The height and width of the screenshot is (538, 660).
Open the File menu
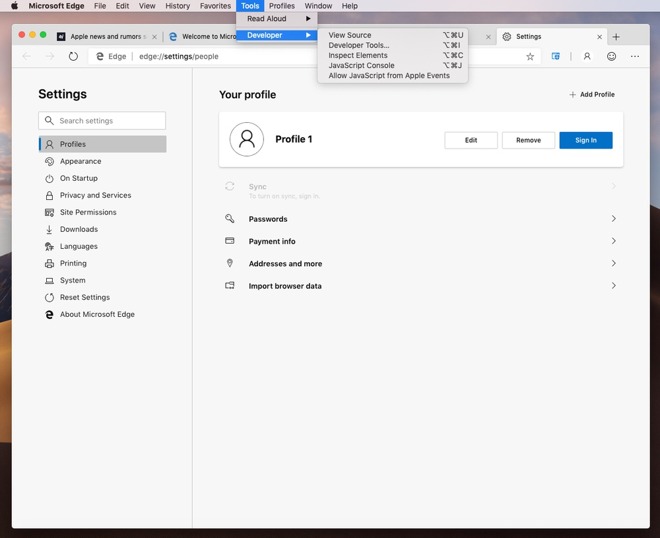100,6
